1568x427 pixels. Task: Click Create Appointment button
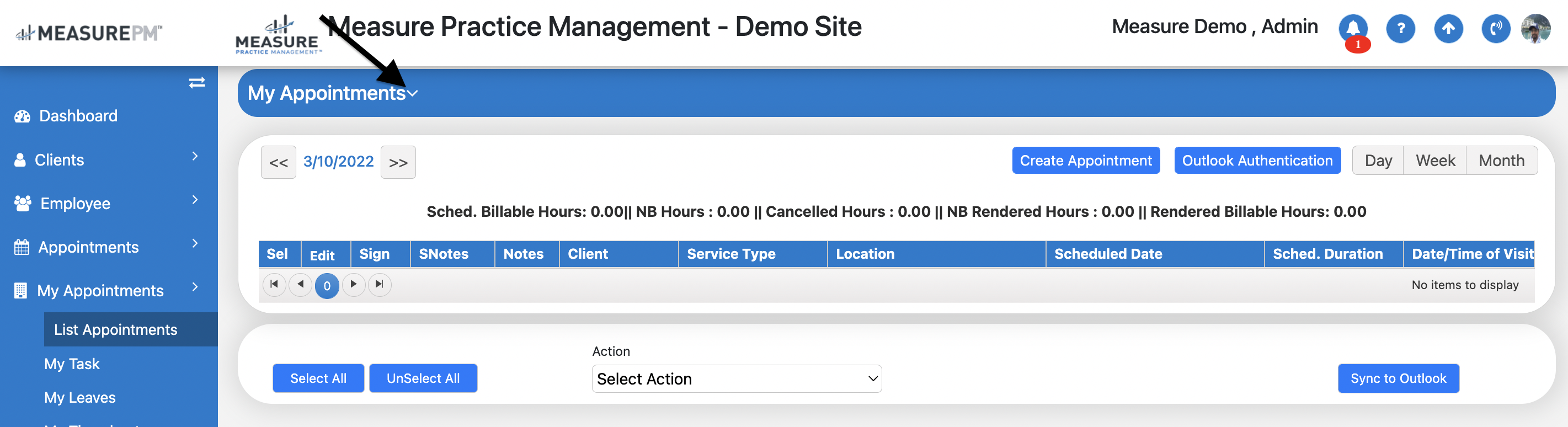pyautogui.click(x=1086, y=161)
